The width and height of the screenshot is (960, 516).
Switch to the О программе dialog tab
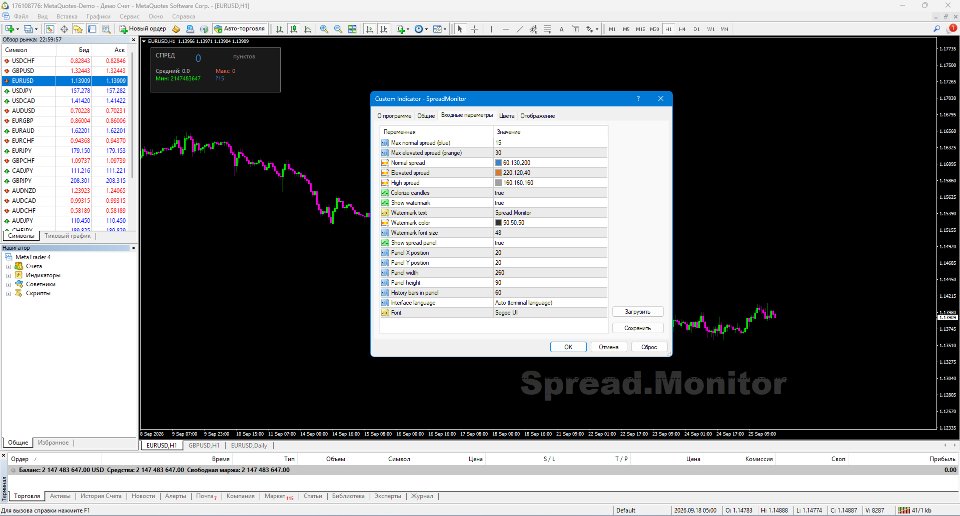(x=394, y=116)
